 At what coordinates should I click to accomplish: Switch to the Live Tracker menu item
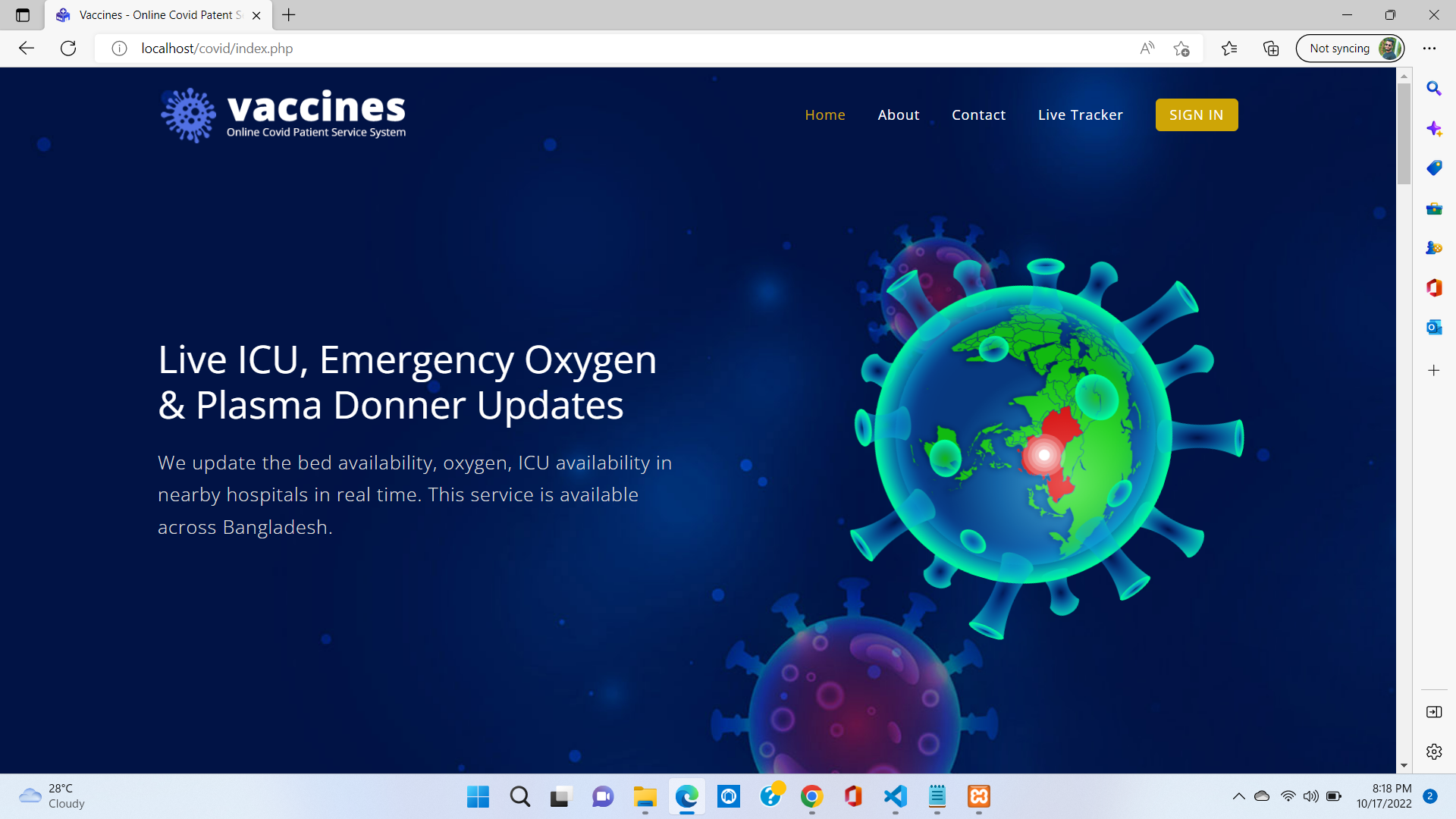click(x=1080, y=115)
